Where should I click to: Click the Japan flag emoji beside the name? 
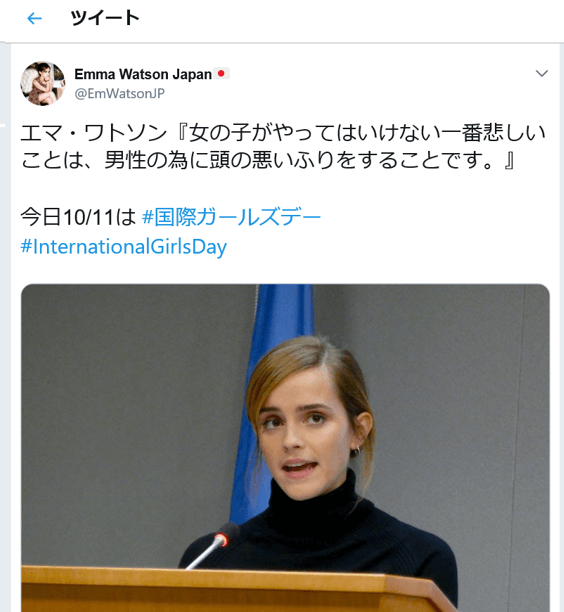click(x=221, y=73)
